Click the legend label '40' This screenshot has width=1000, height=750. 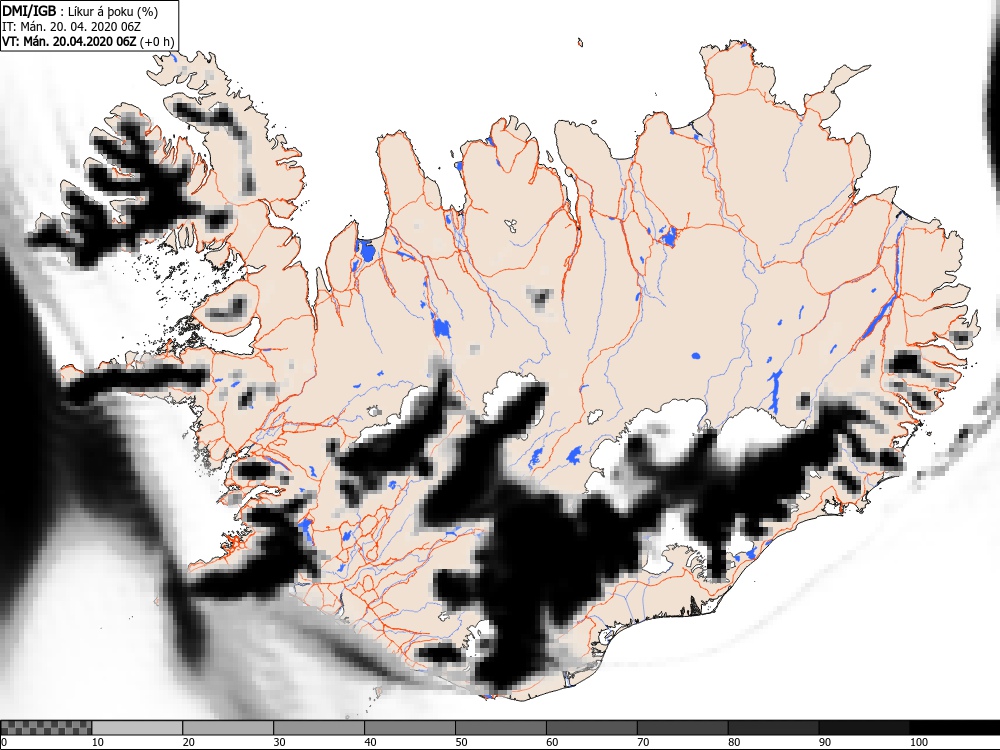tap(371, 742)
